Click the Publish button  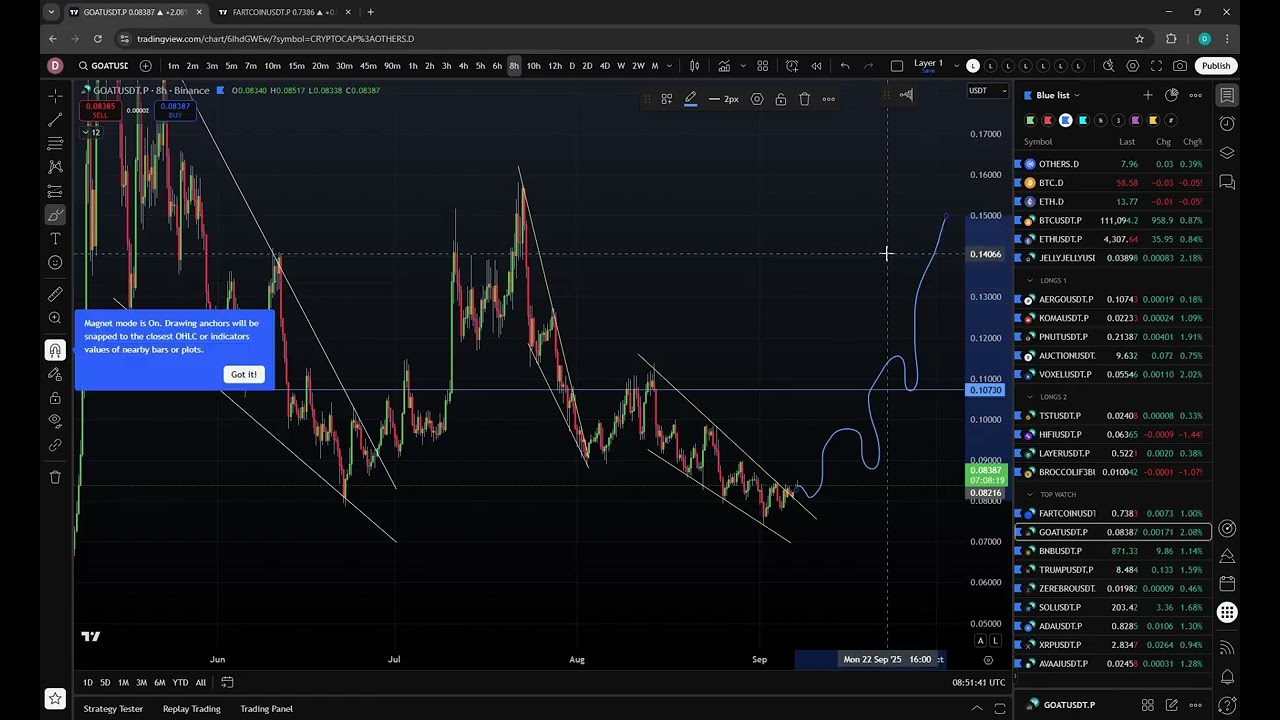pyautogui.click(x=1216, y=66)
